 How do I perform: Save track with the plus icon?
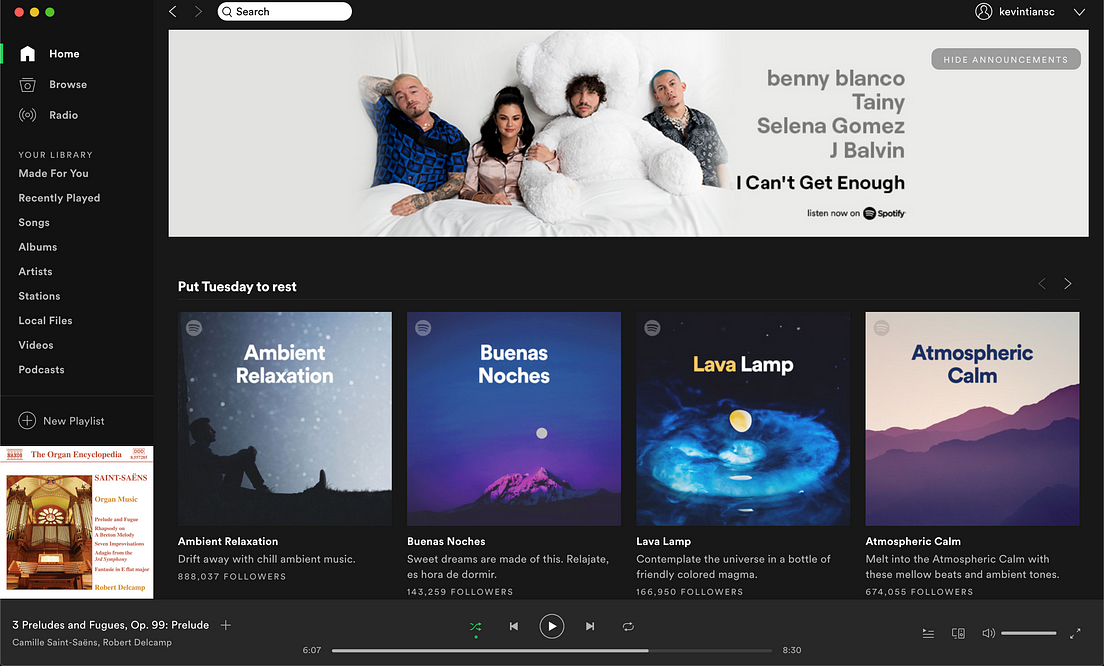pos(226,625)
